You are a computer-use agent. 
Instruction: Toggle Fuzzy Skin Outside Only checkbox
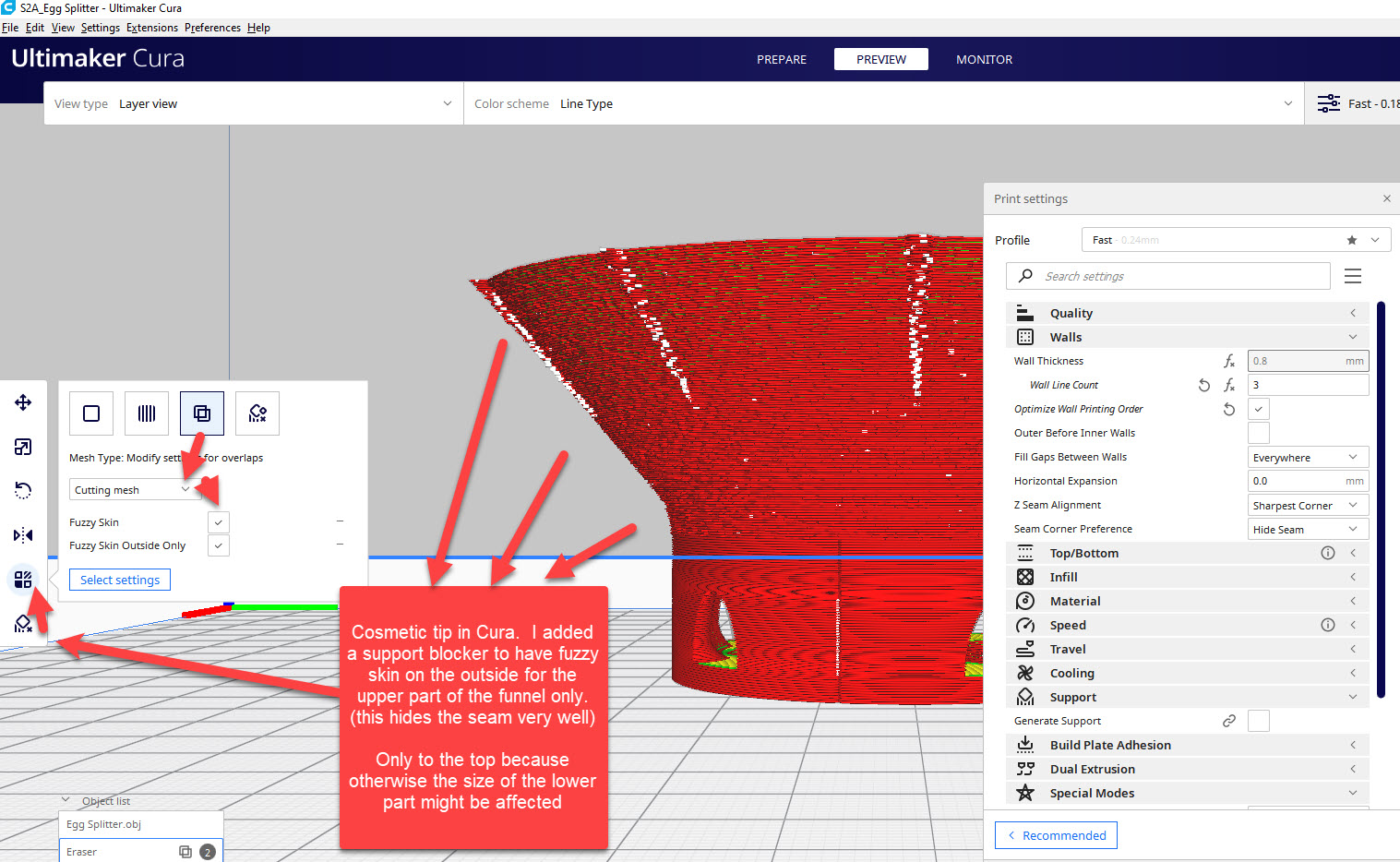pos(218,545)
